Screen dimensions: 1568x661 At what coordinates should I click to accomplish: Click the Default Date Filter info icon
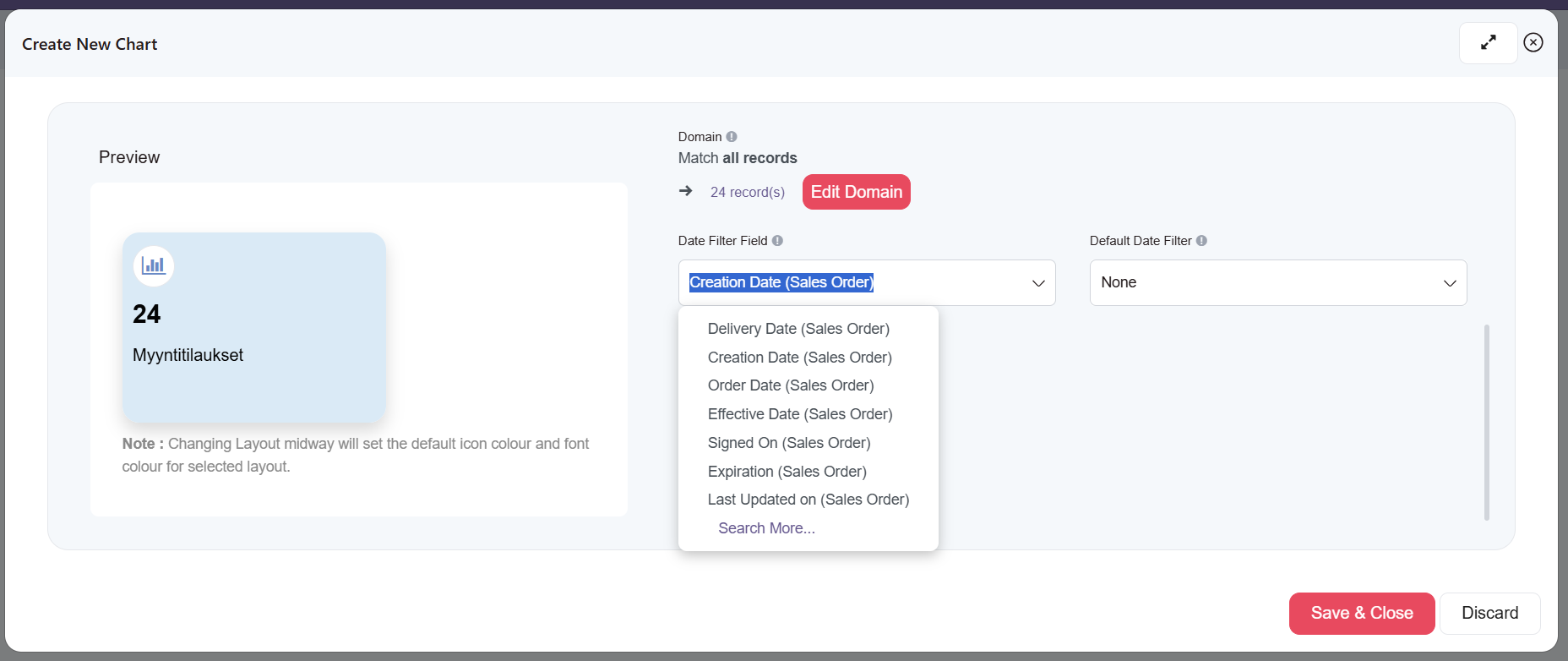click(1201, 241)
